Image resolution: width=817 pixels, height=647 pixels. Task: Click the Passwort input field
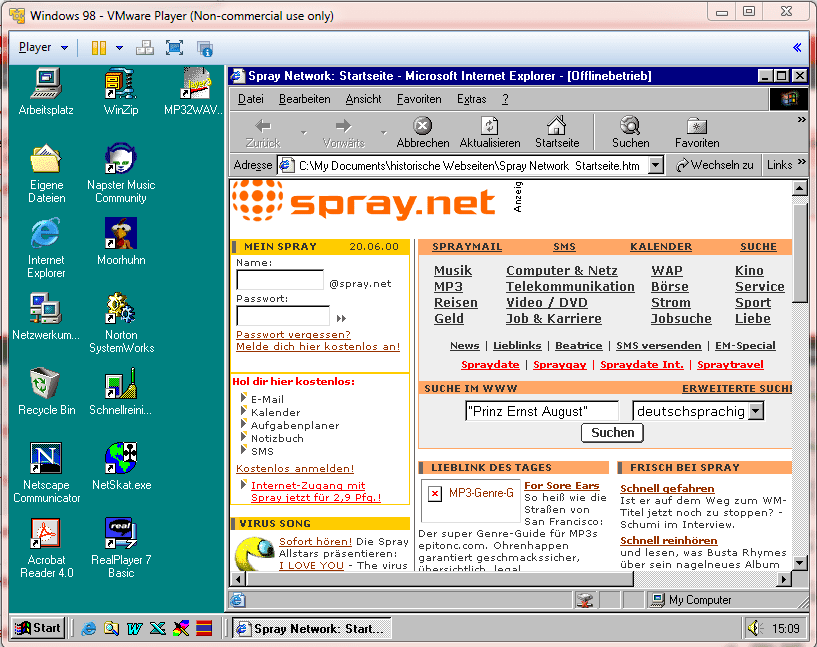283,316
